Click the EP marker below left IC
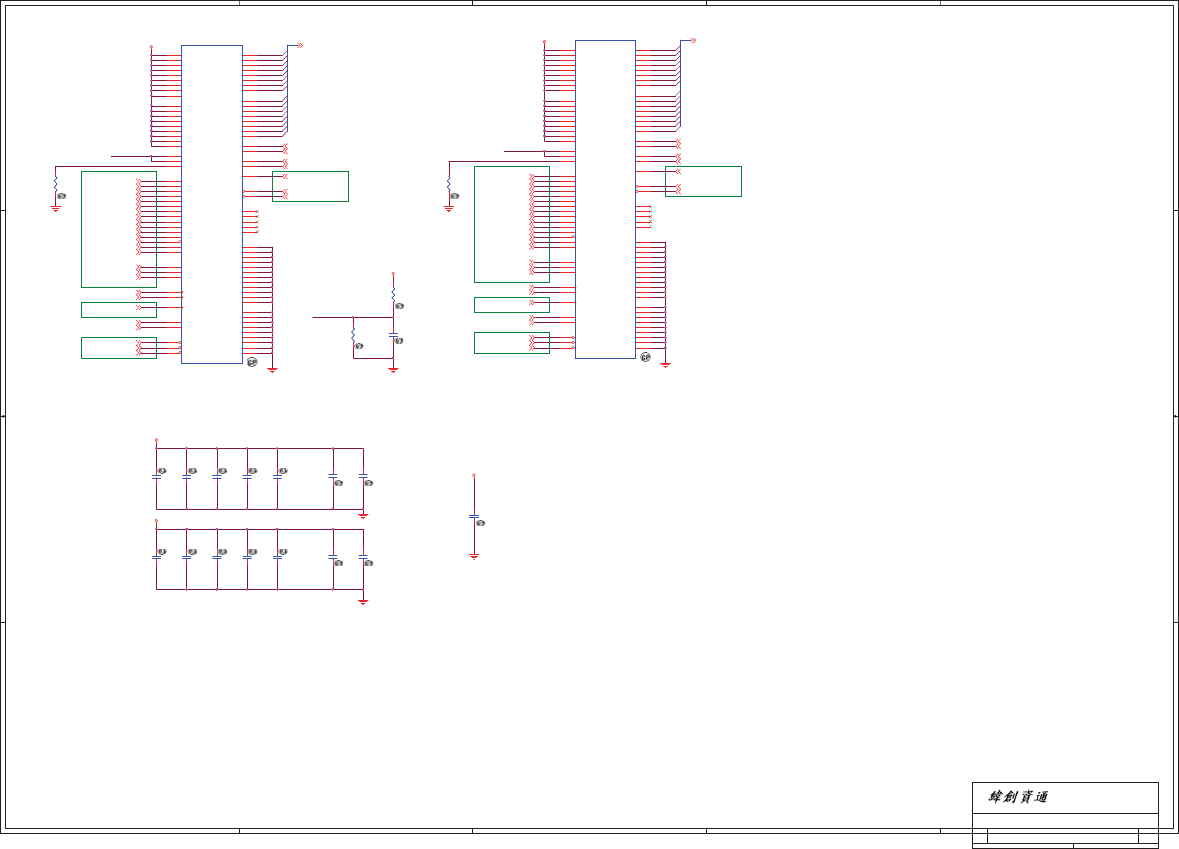Screen dimensions: 1179x849 click(x=252, y=362)
